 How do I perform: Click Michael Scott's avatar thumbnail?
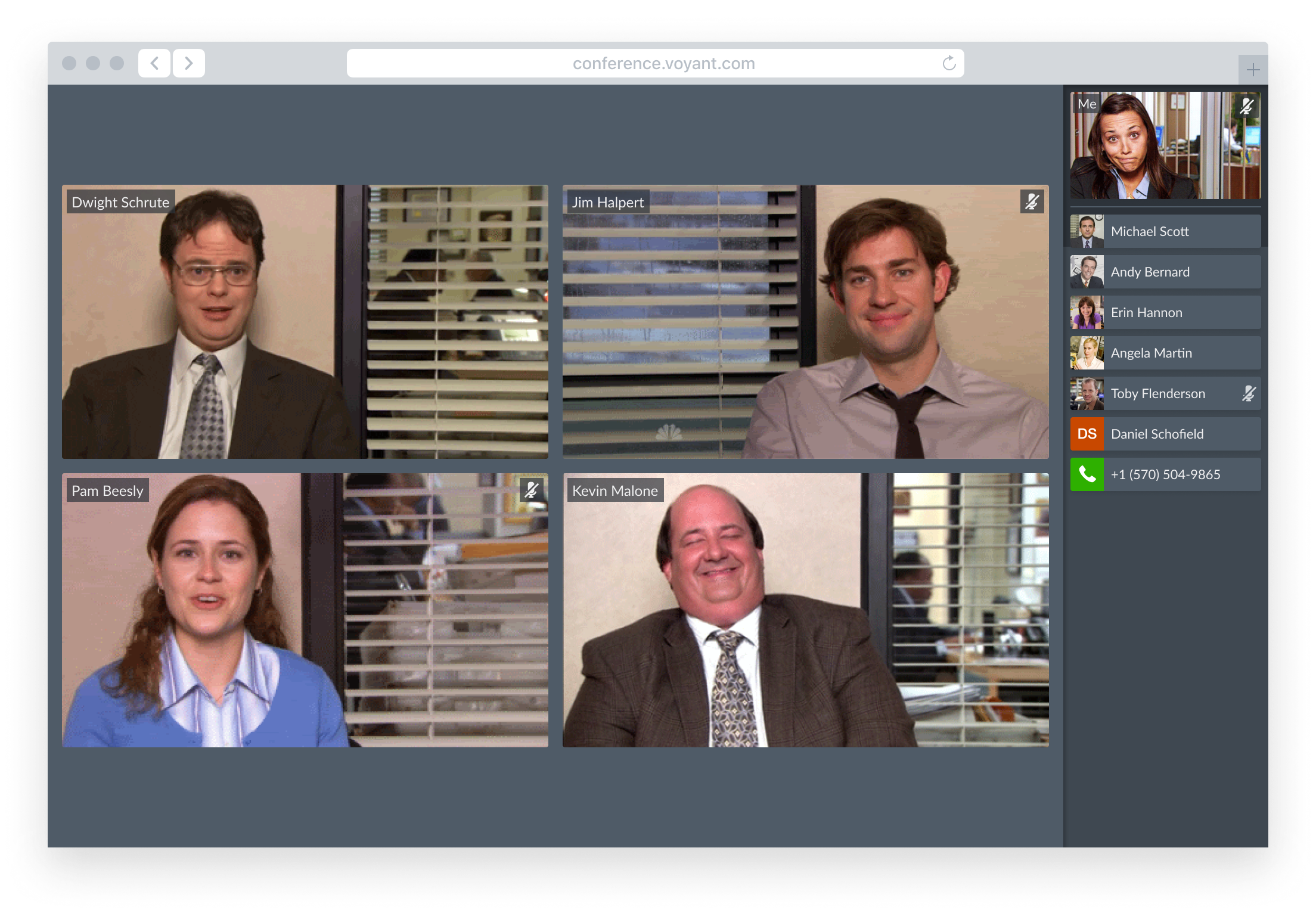[x=1087, y=231]
